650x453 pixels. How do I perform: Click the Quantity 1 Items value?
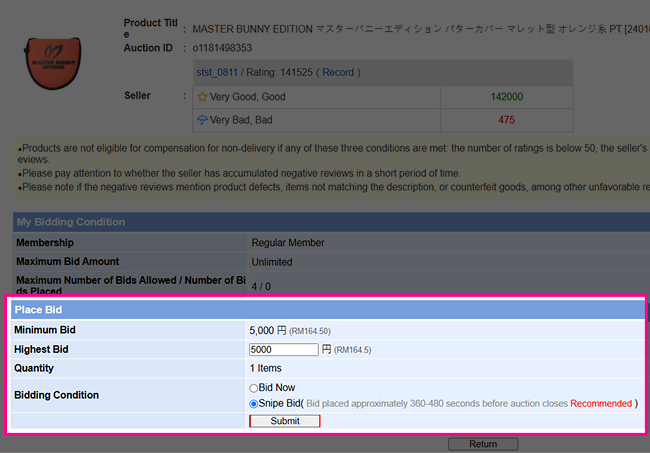click(x=265, y=368)
